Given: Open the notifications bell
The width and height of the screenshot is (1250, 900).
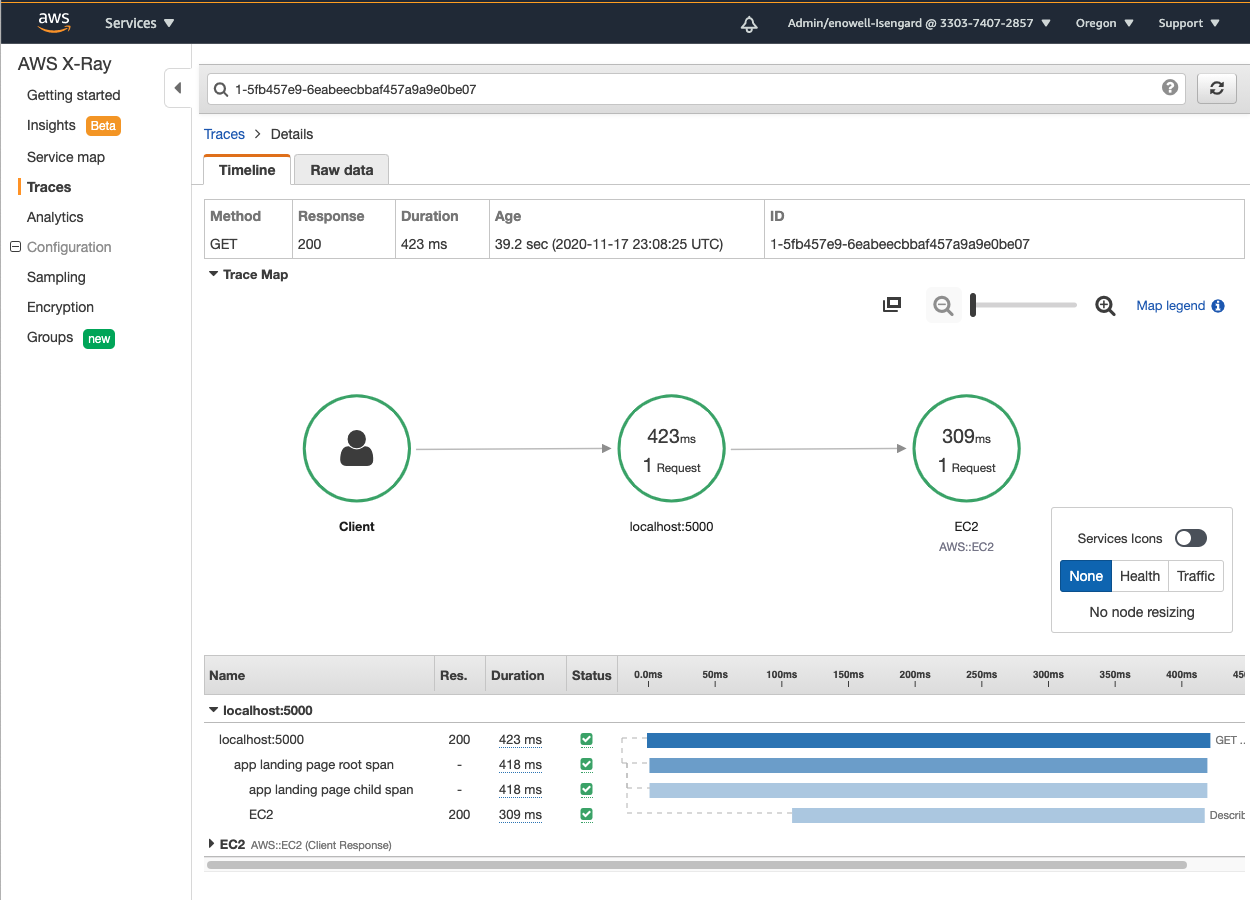Looking at the screenshot, I should tap(749, 24).
